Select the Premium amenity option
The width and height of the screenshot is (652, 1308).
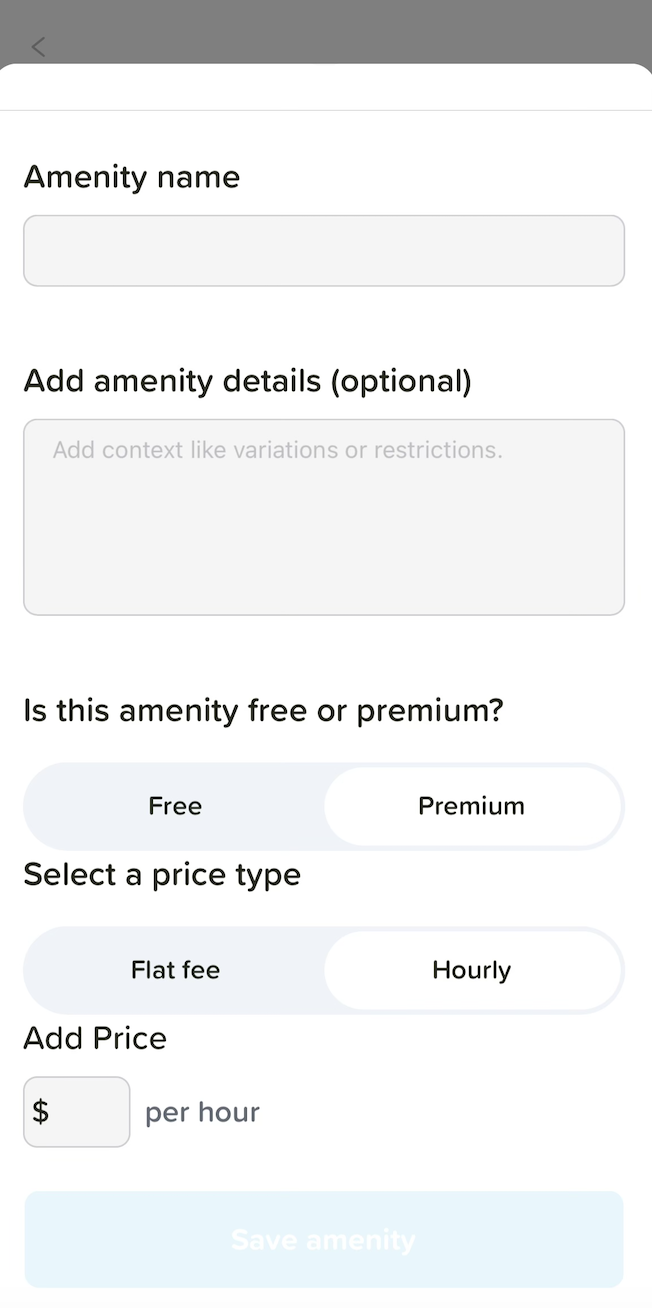pyautogui.click(x=471, y=806)
